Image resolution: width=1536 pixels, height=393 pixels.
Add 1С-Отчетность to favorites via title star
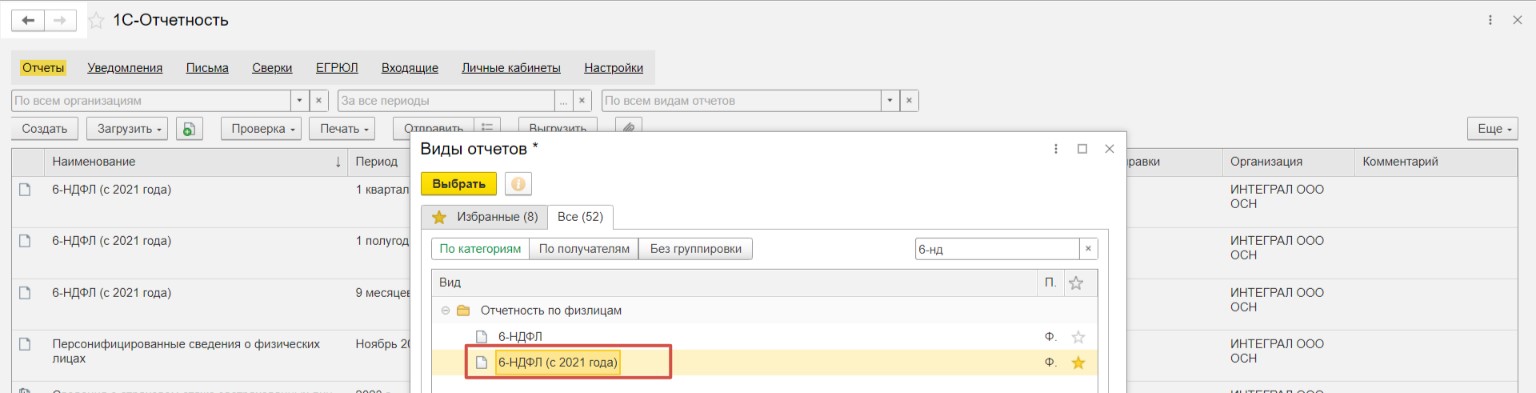[96, 20]
